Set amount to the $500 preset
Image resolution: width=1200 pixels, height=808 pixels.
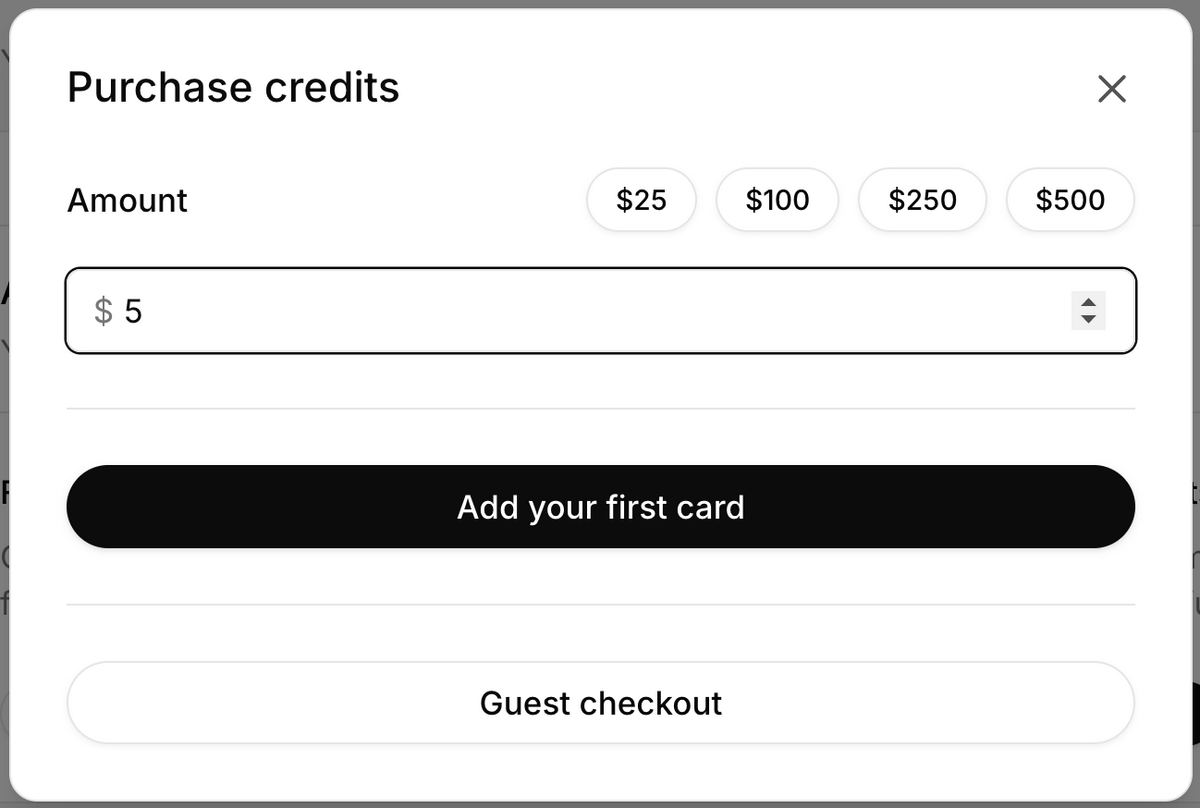pyautogui.click(x=1070, y=200)
